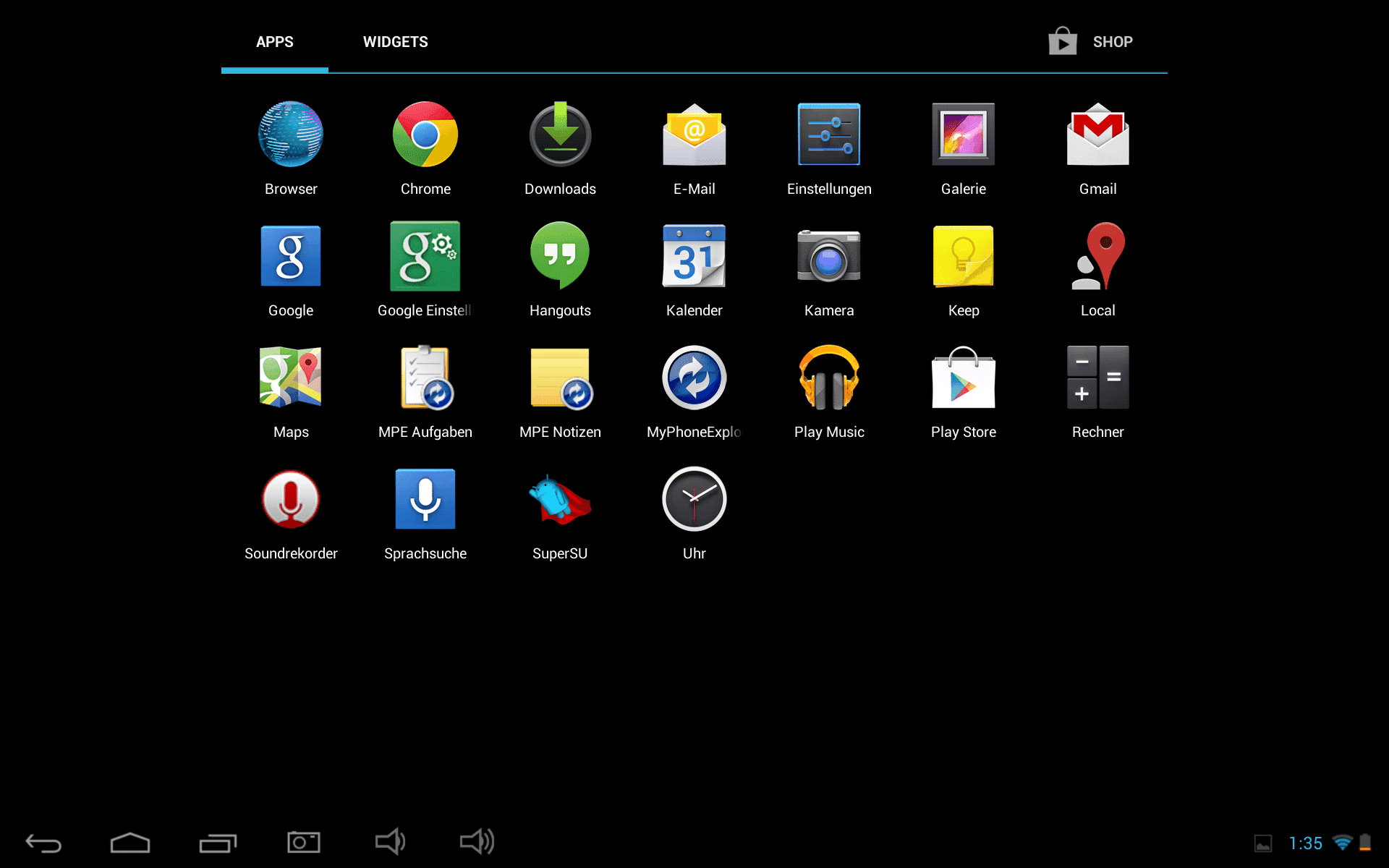Viewport: 1389px width, 868px height.
Task: Tap the volume up button
Action: tap(477, 842)
